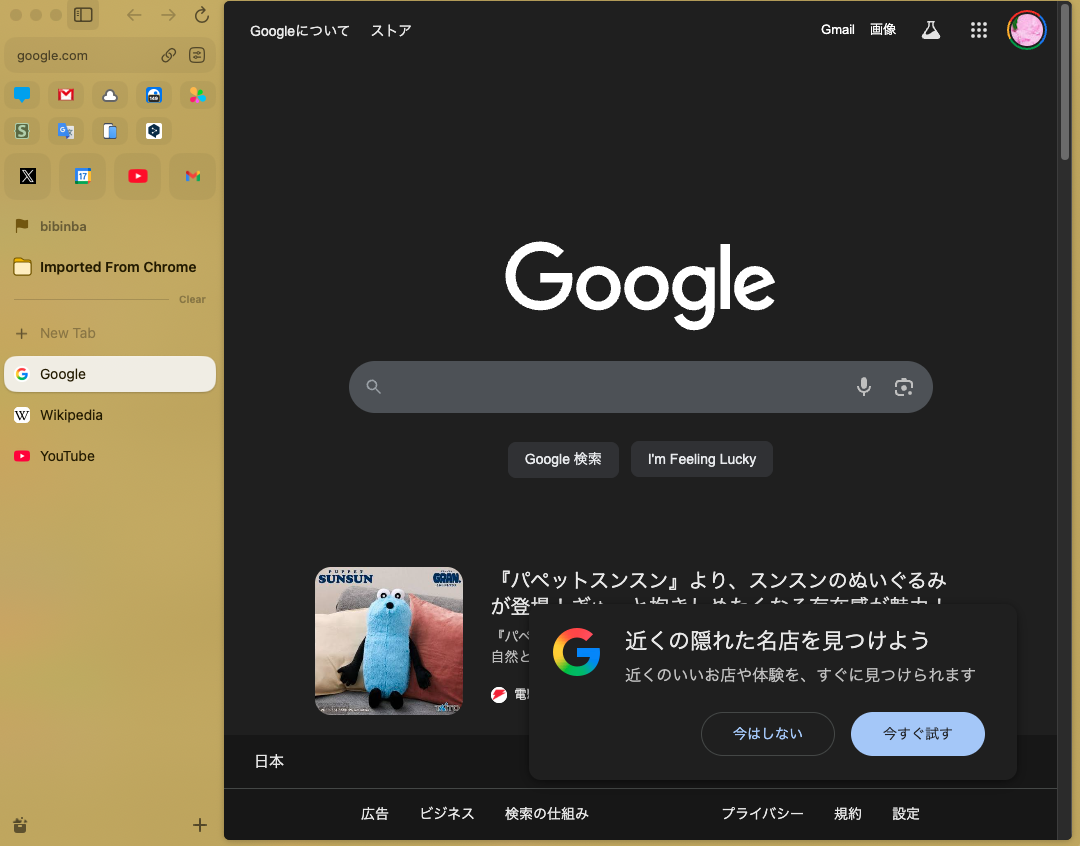
Task: Open the blue password counter extension
Action: point(154,95)
